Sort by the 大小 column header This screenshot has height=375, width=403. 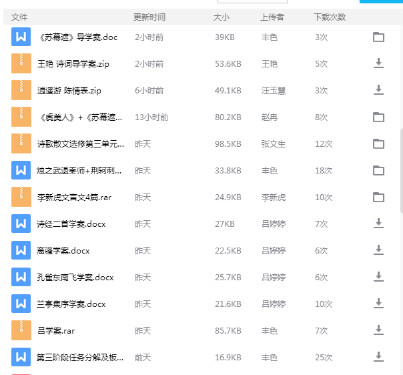pyautogui.click(x=221, y=17)
